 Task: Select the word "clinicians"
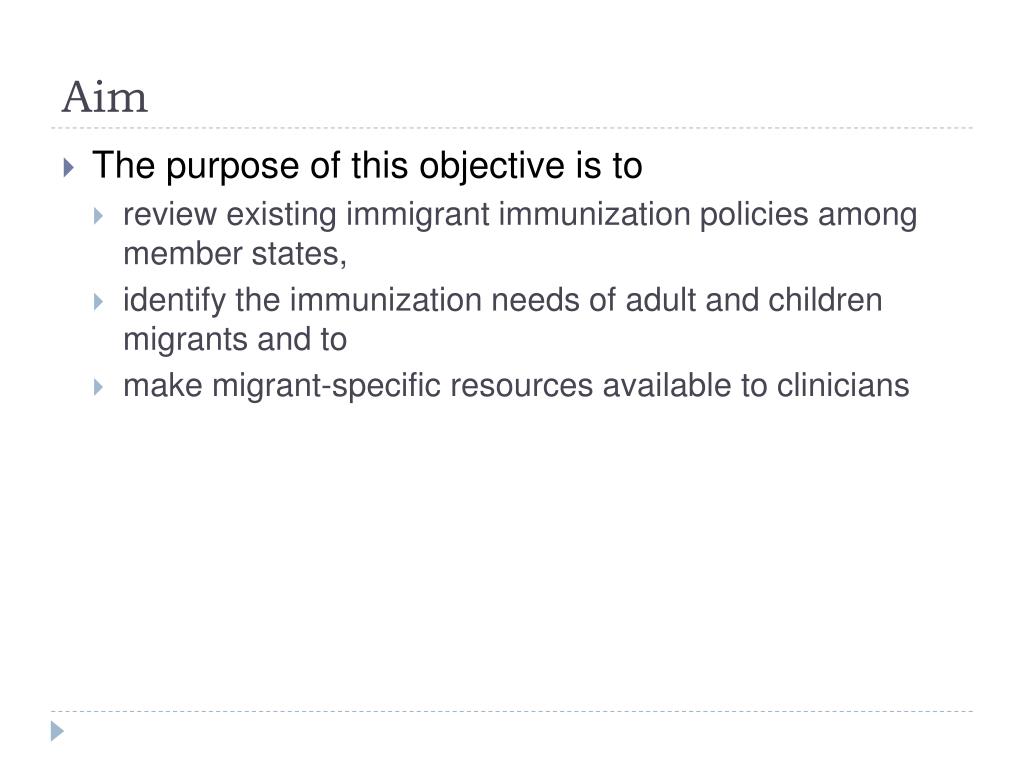(x=843, y=385)
